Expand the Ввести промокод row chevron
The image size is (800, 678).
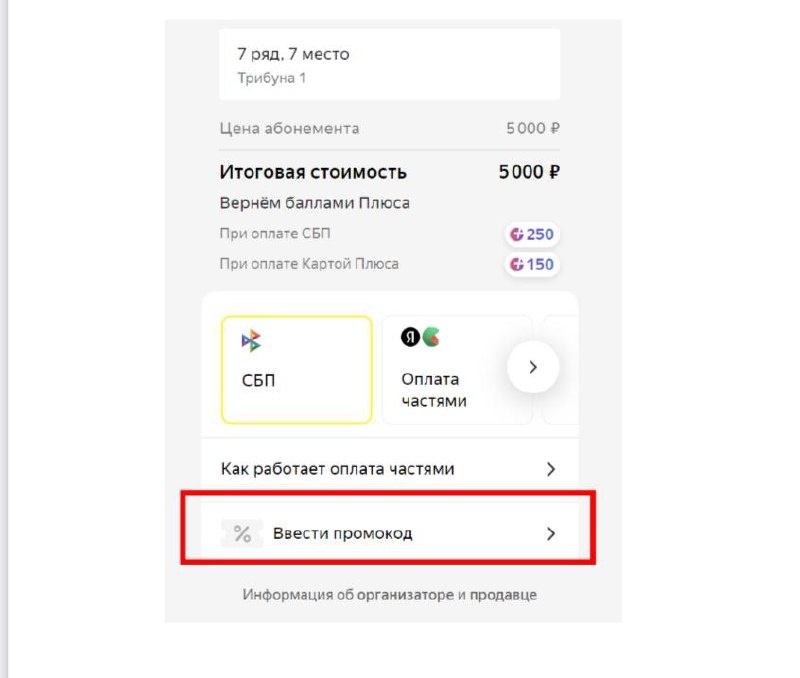click(x=551, y=533)
